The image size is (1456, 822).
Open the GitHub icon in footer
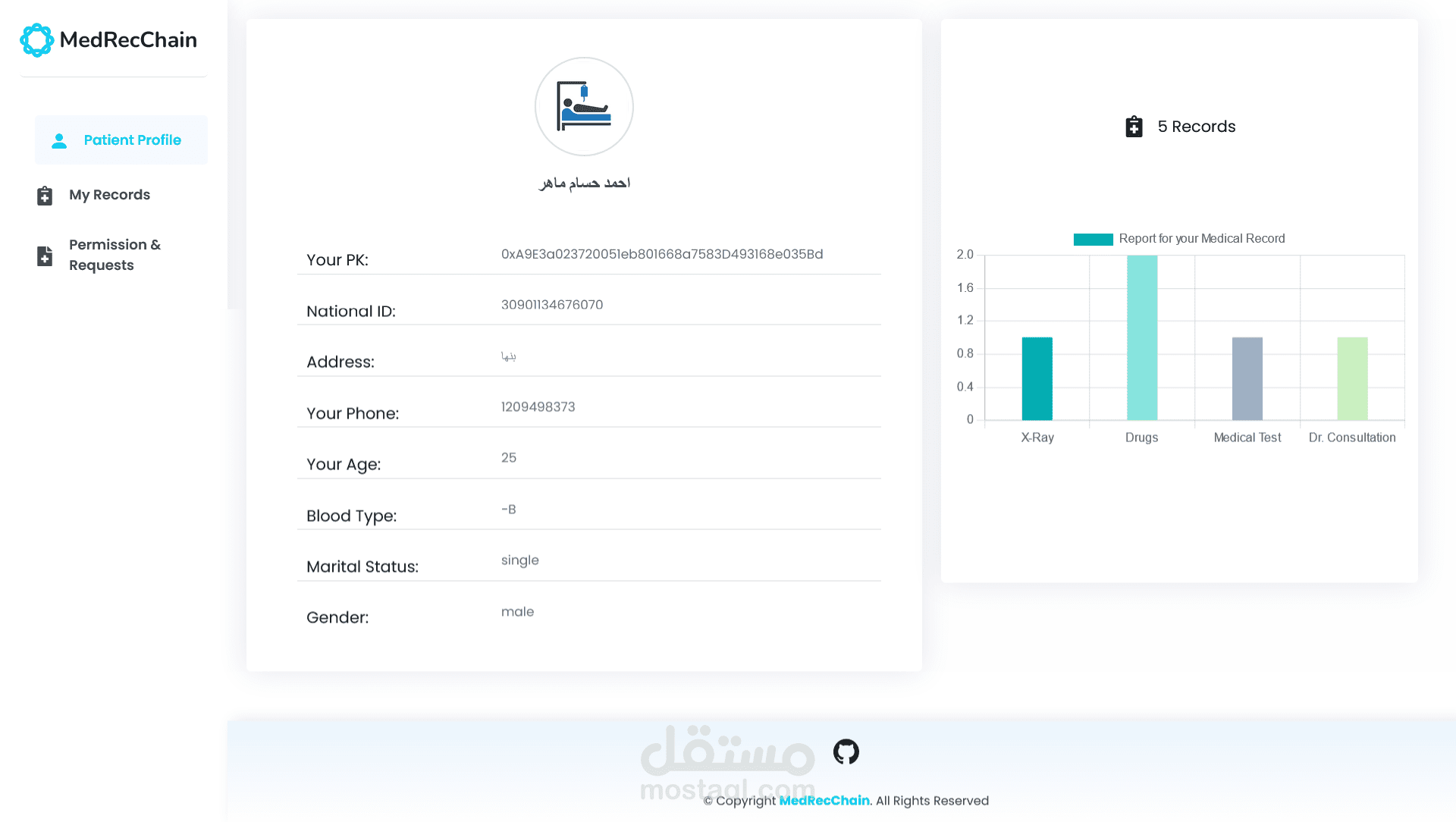846,751
